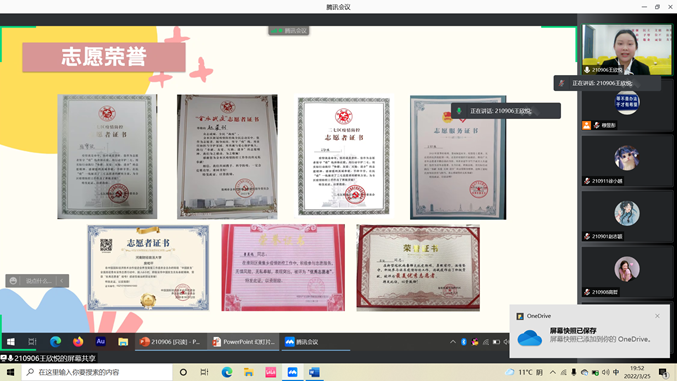Select speaker 210906 video thumbnail
Screen dimensions: 677x381
pyautogui.click(x=627, y=49)
